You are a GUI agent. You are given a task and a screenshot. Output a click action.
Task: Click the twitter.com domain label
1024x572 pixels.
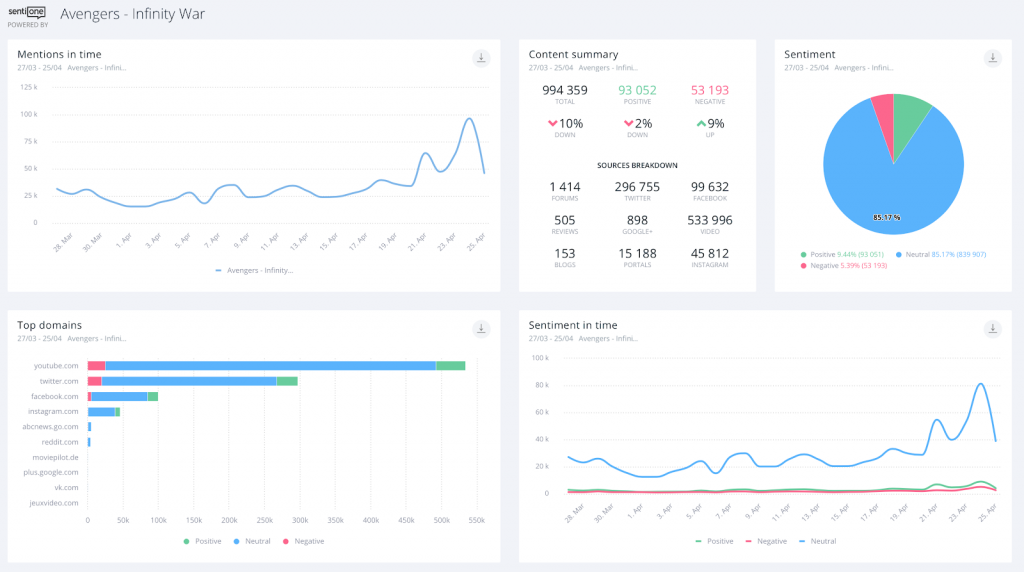click(56, 381)
